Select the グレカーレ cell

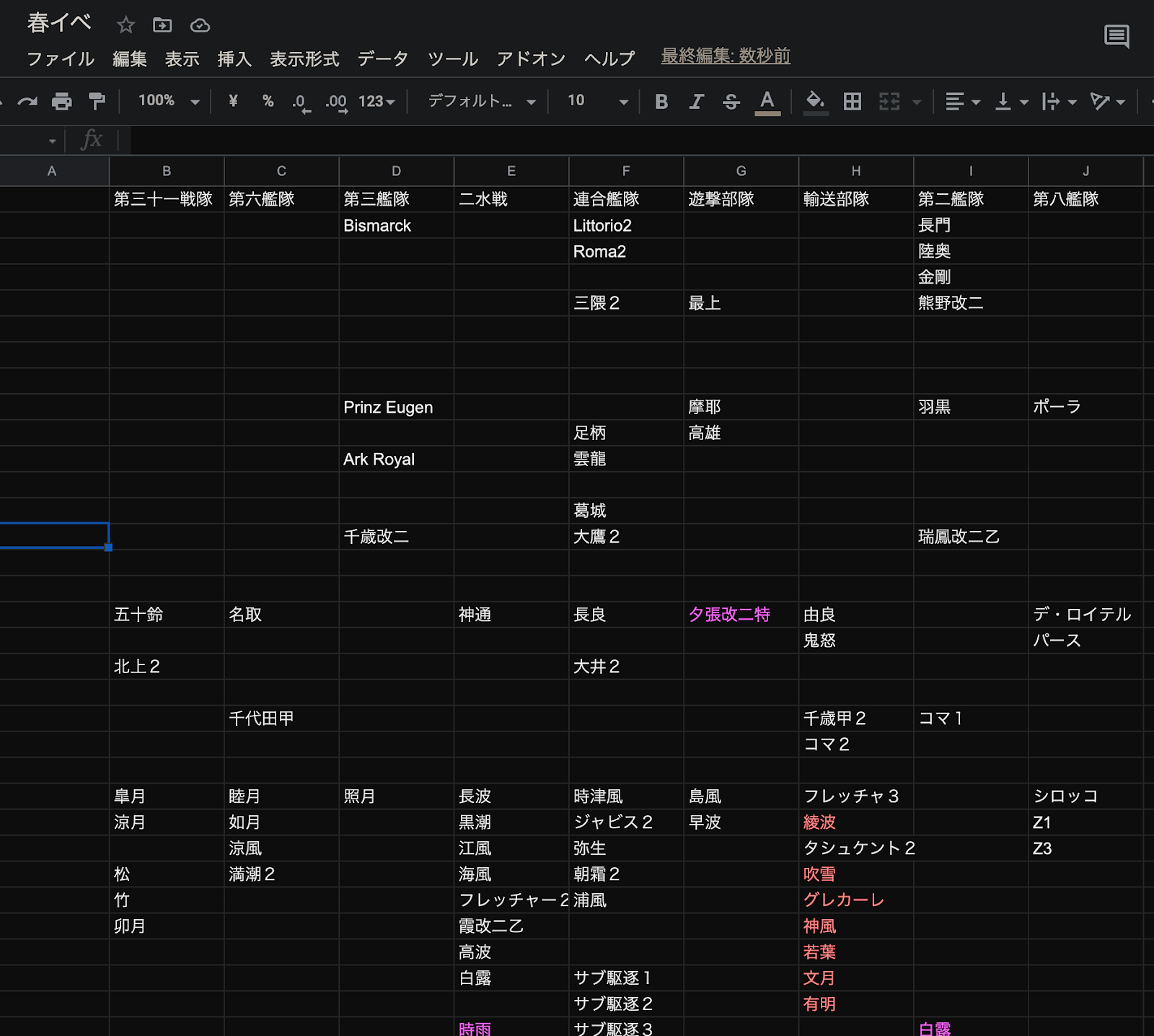856,900
